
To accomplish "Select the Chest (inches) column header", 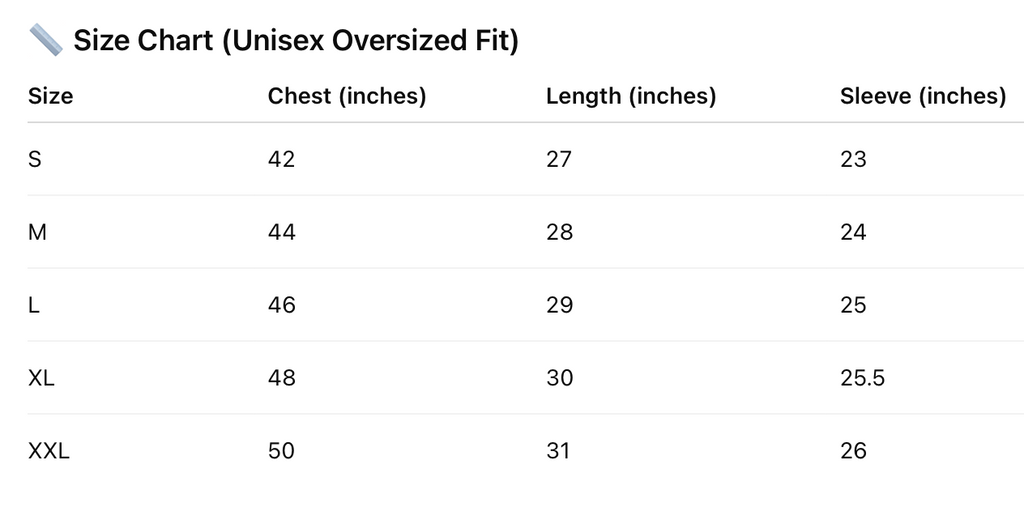I will point(347,96).
